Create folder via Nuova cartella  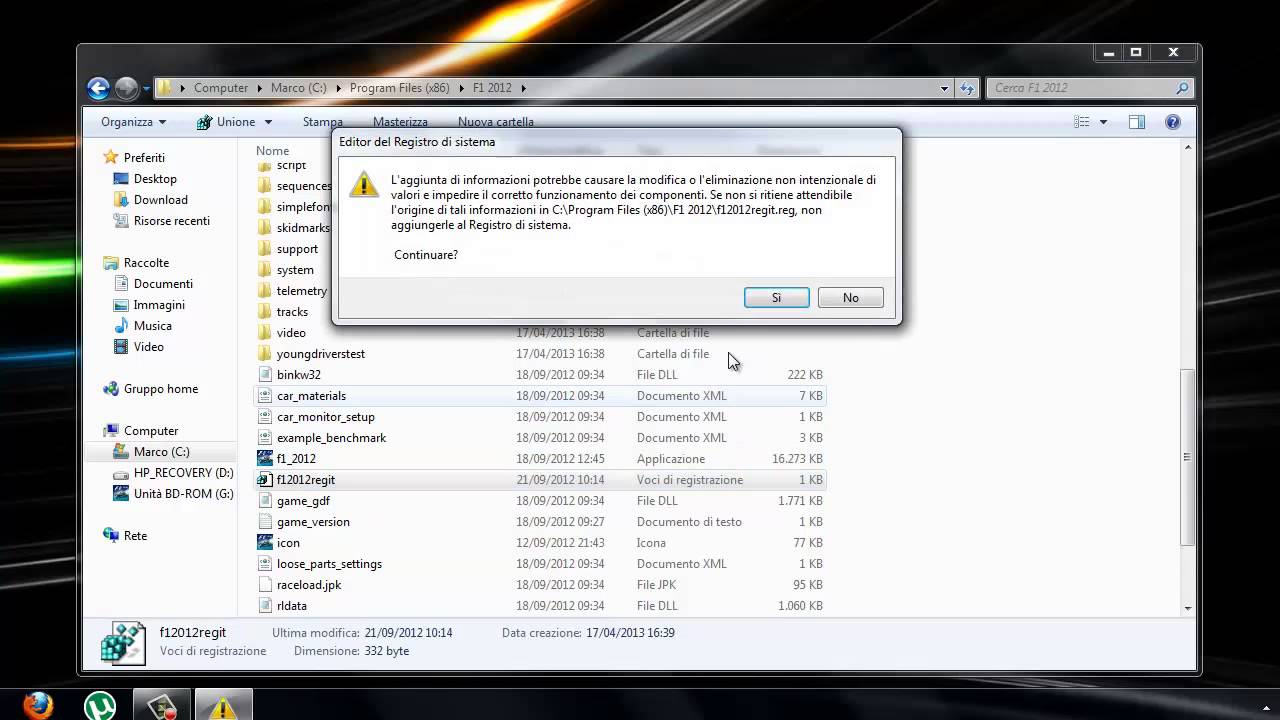(496, 122)
